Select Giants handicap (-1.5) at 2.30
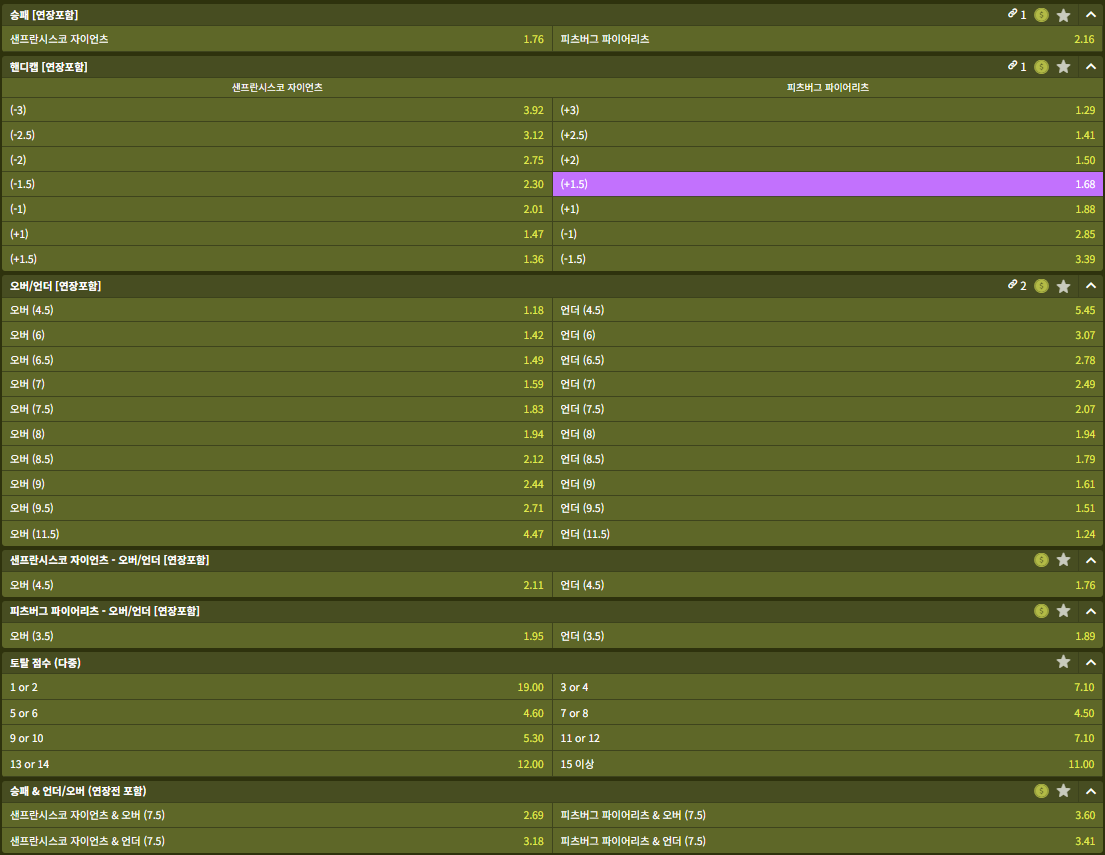1105x855 pixels. click(x=277, y=184)
